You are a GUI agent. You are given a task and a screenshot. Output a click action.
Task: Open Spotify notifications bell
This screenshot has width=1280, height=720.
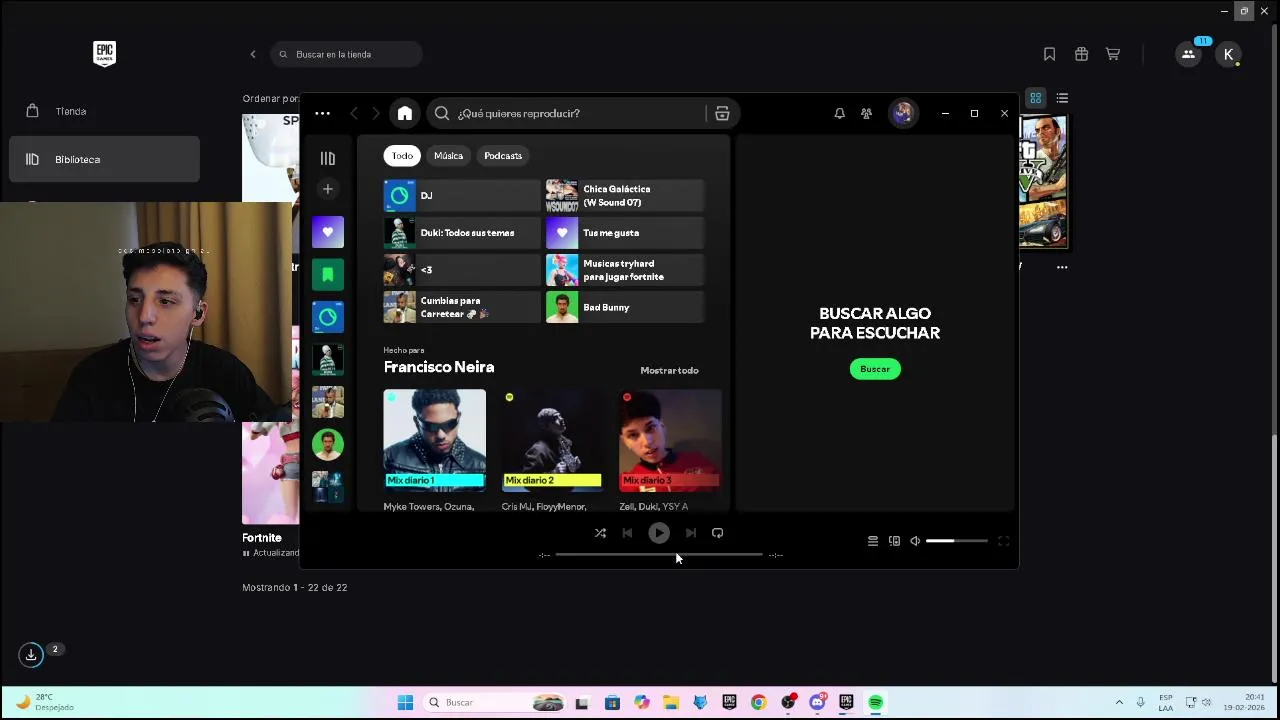pyautogui.click(x=839, y=113)
